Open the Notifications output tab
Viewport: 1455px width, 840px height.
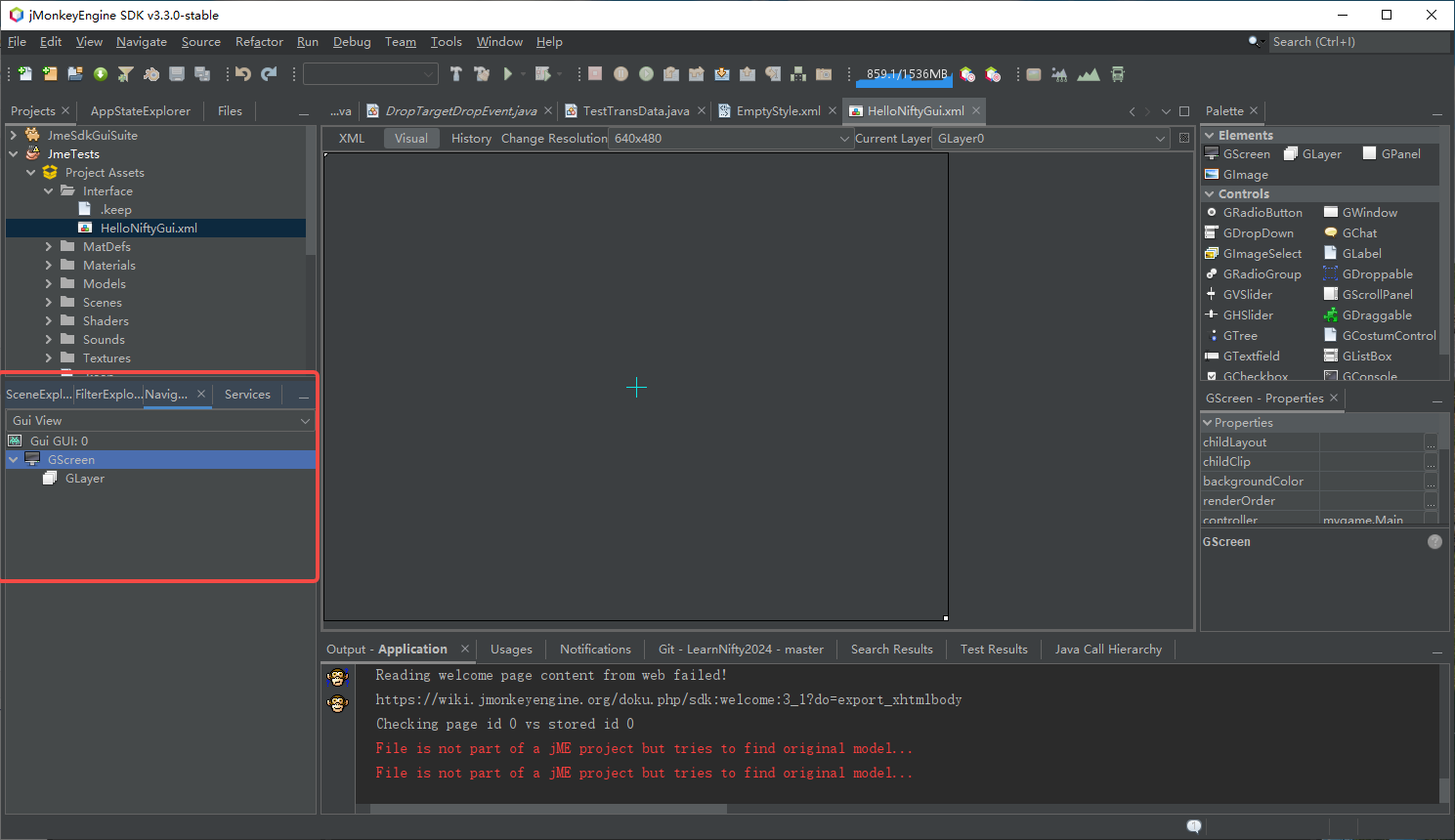click(x=595, y=650)
